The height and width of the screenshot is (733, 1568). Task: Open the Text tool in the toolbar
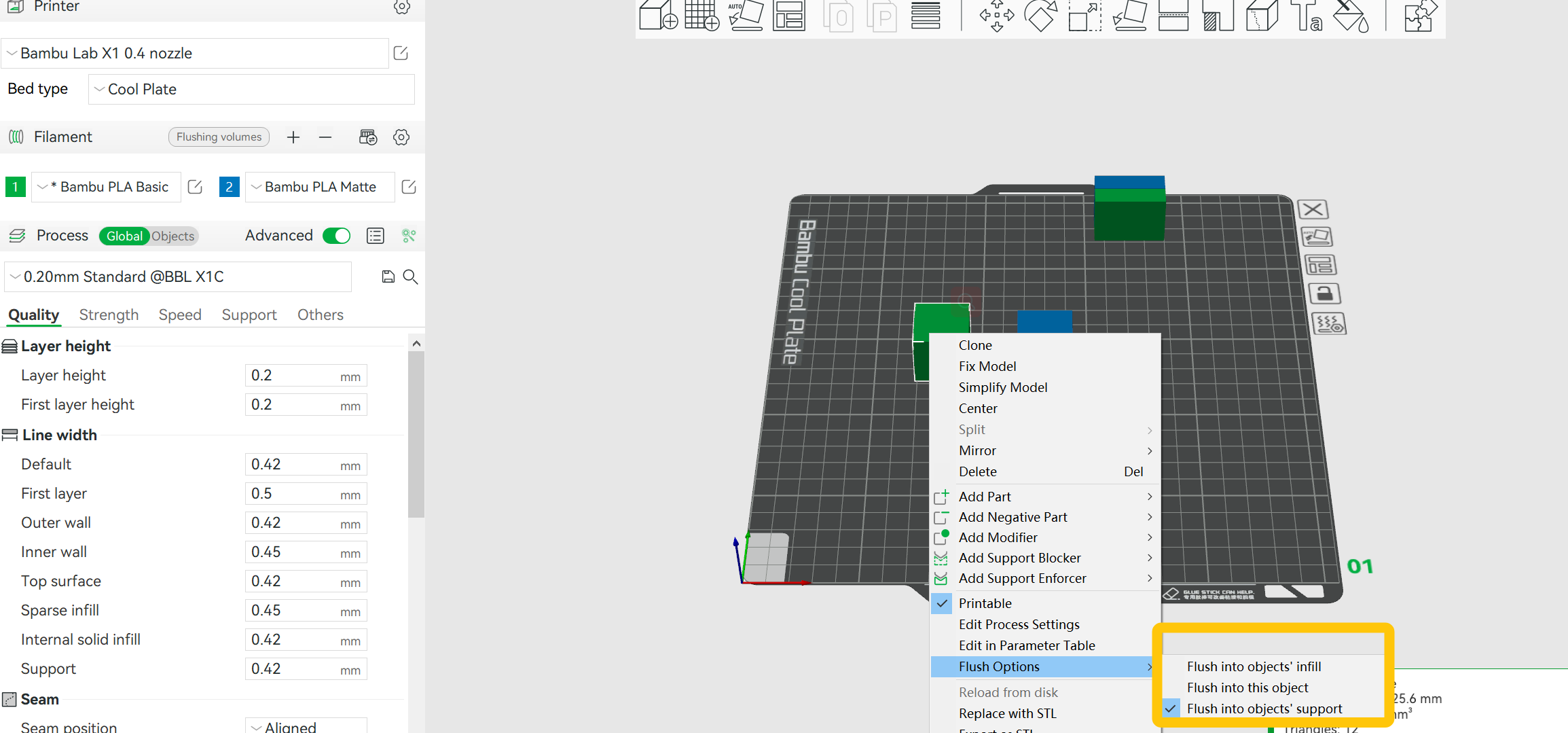pyautogui.click(x=1306, y=17)
